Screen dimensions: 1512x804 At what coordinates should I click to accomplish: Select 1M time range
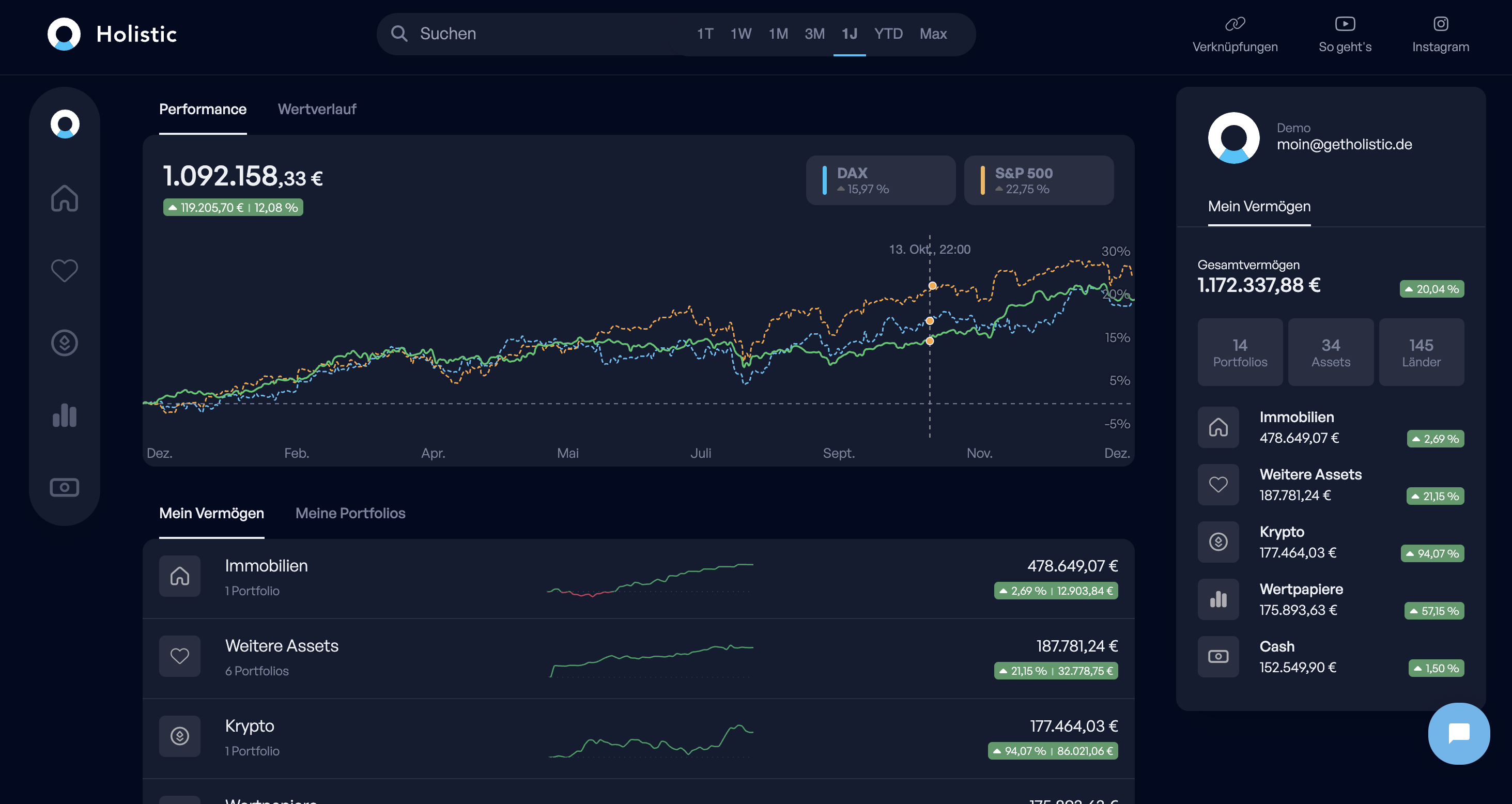point(778,34)
